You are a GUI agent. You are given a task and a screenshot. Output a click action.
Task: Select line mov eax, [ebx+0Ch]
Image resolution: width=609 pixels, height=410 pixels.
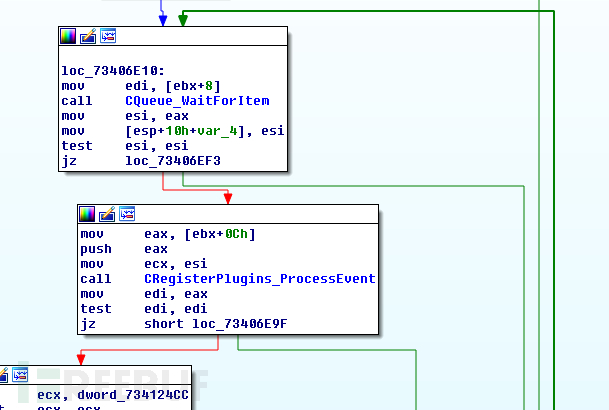click(x=168, y=234)
